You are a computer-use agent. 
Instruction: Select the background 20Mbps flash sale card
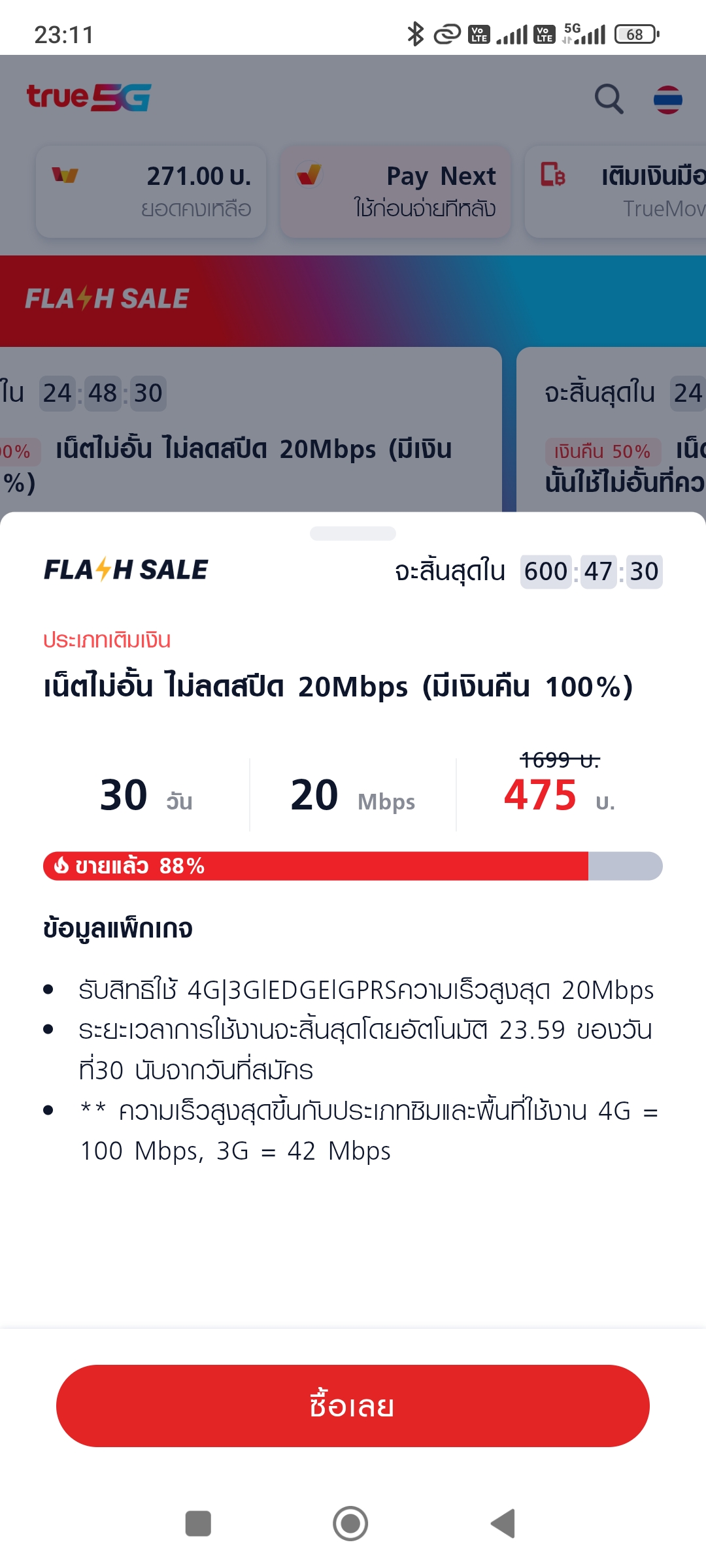(x=248, y=431)
